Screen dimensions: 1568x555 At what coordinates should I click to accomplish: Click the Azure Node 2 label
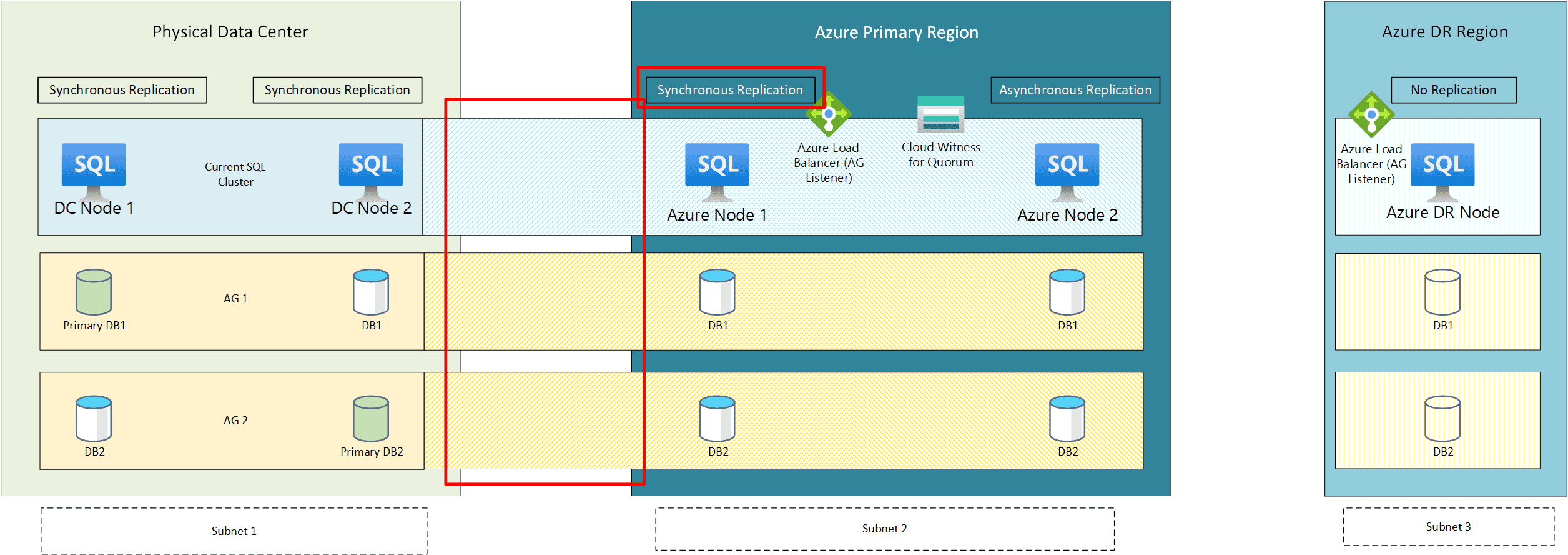click(x=1068, y=215)
